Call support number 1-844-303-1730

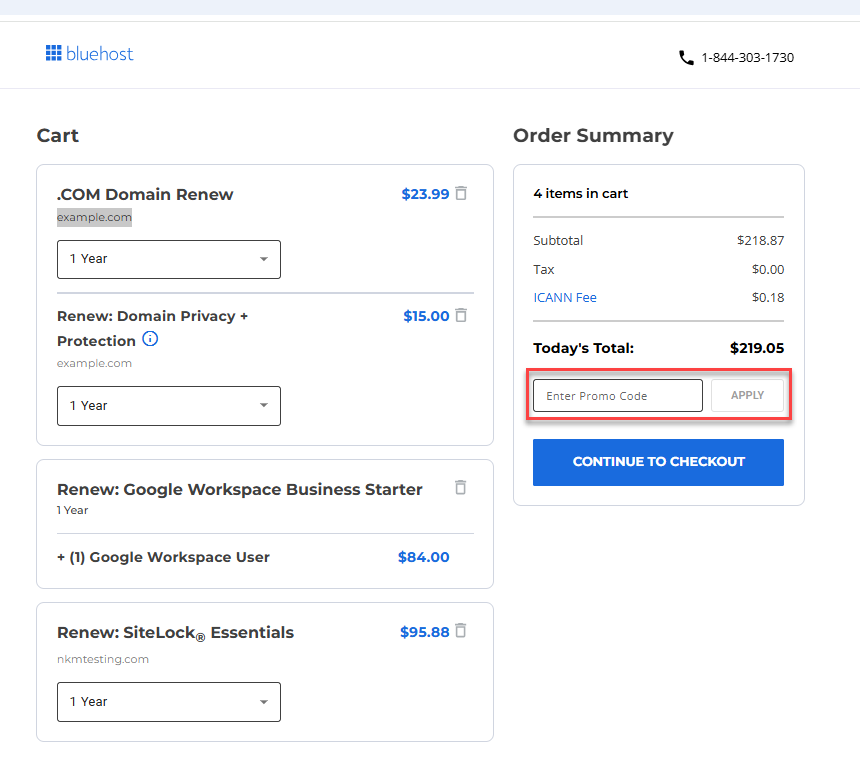point(748,58)
